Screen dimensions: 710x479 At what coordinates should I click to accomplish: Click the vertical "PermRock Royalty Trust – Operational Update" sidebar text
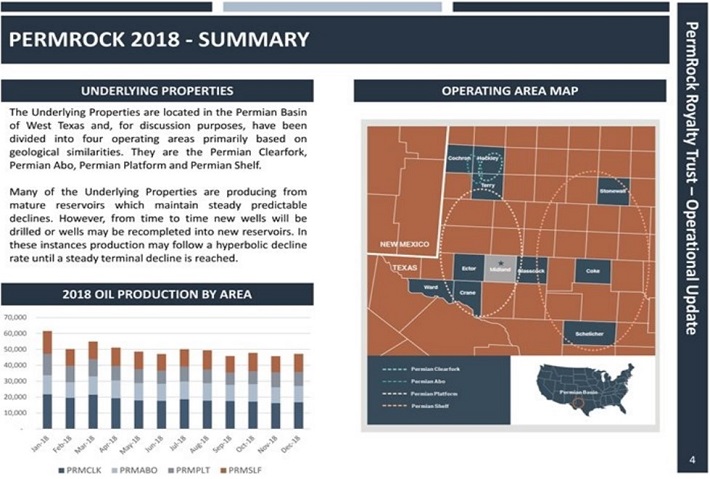tap(691, 177)
